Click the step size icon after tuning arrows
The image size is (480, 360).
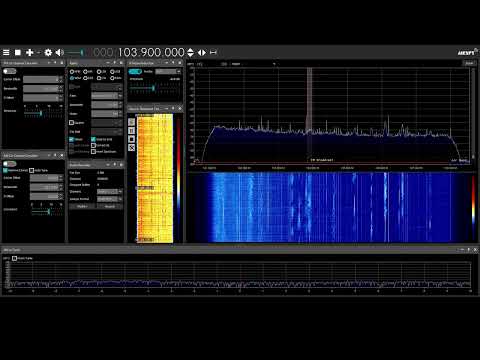click(x=213, y=52)
